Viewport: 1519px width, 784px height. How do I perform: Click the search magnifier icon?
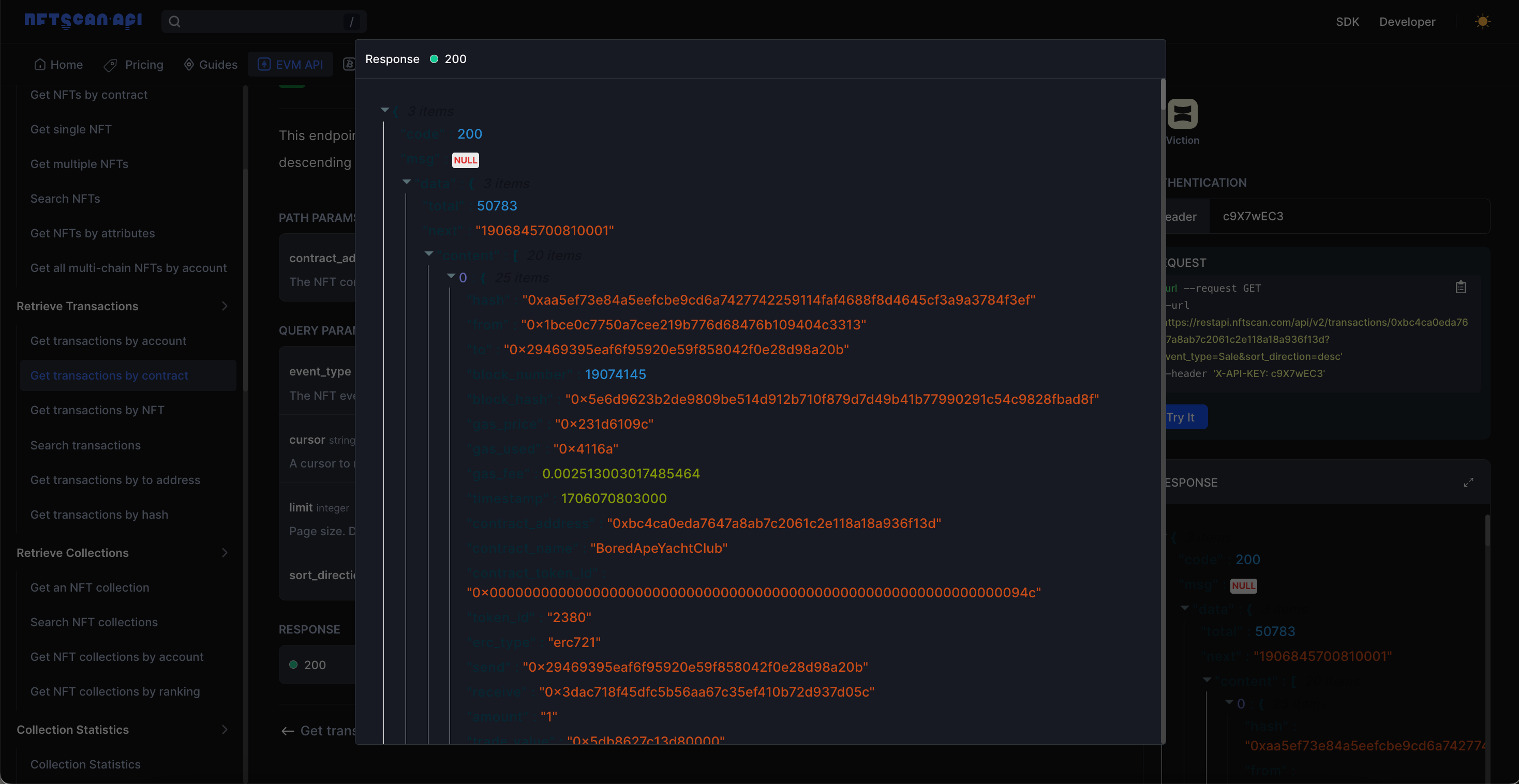coord(174,22)
